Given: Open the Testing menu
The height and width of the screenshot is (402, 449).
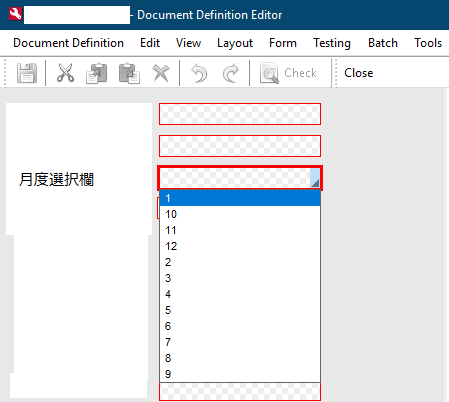Looking at the screenshot, I should coord(332,43).
